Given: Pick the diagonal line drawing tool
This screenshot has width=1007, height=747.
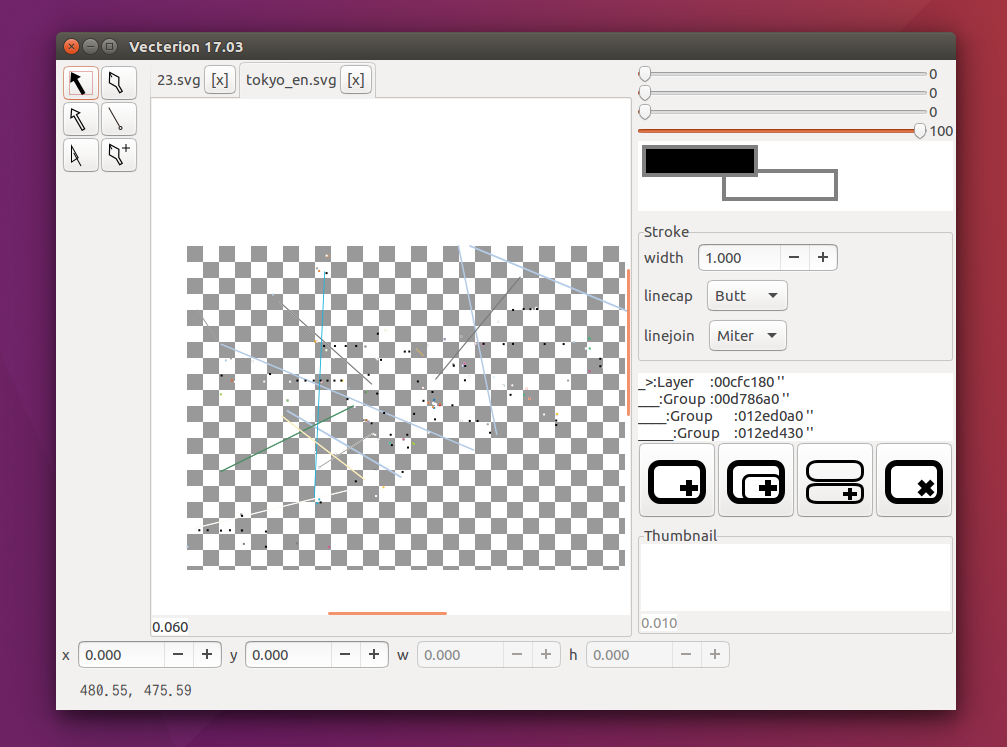Looking at the screenshot, I should click(x=118, y=119).
